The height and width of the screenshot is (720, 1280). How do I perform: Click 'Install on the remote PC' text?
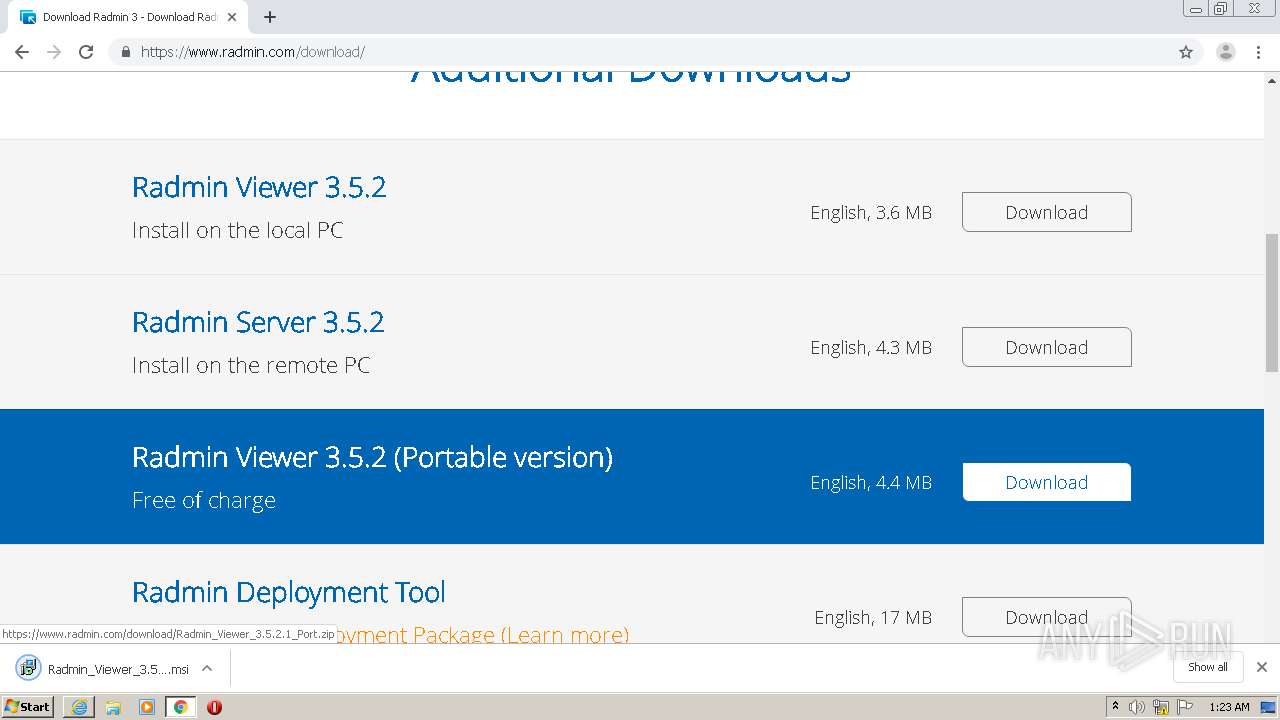(x=251, y=365)
